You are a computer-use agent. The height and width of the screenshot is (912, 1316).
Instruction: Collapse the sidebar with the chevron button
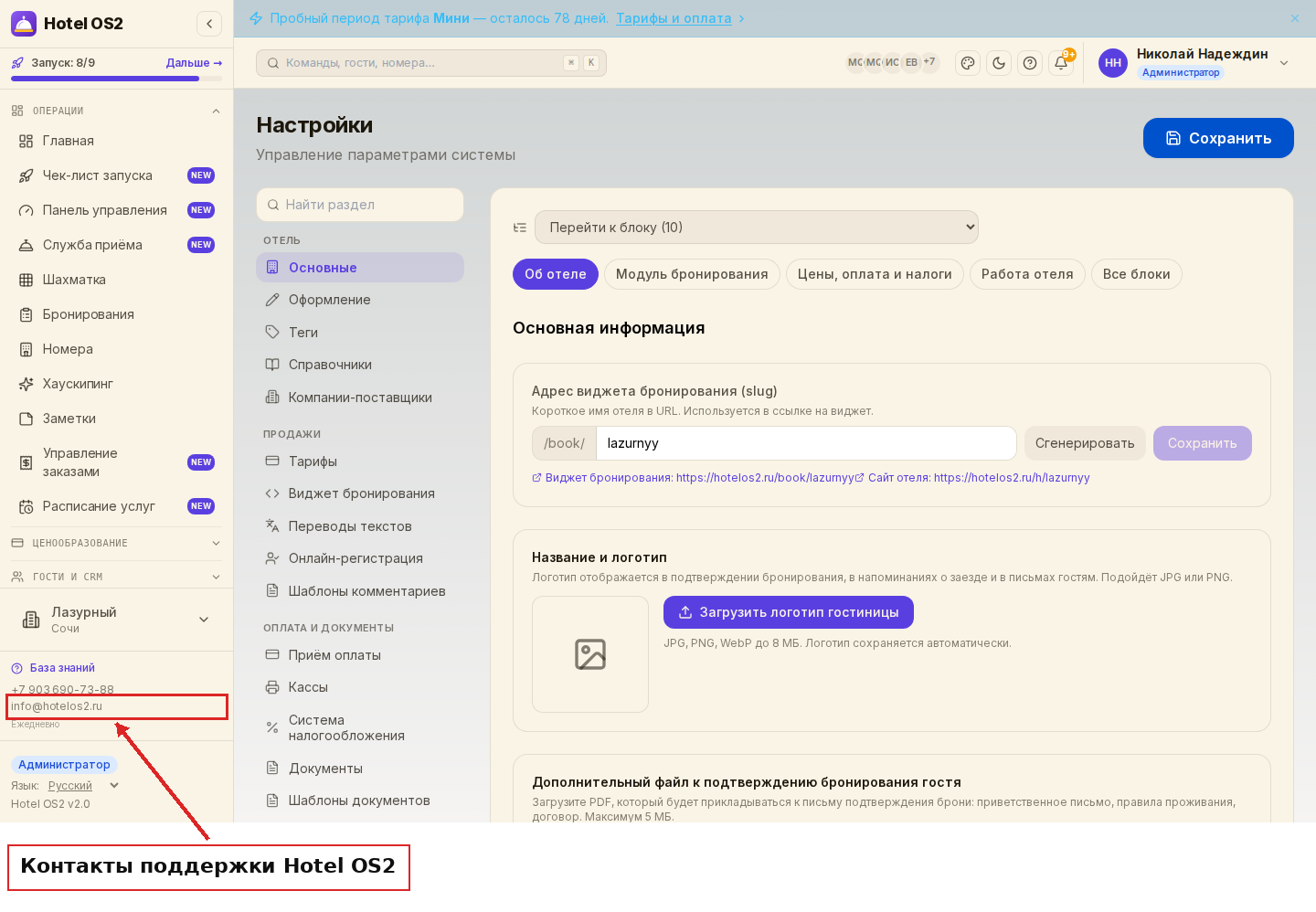click(209, 24)
